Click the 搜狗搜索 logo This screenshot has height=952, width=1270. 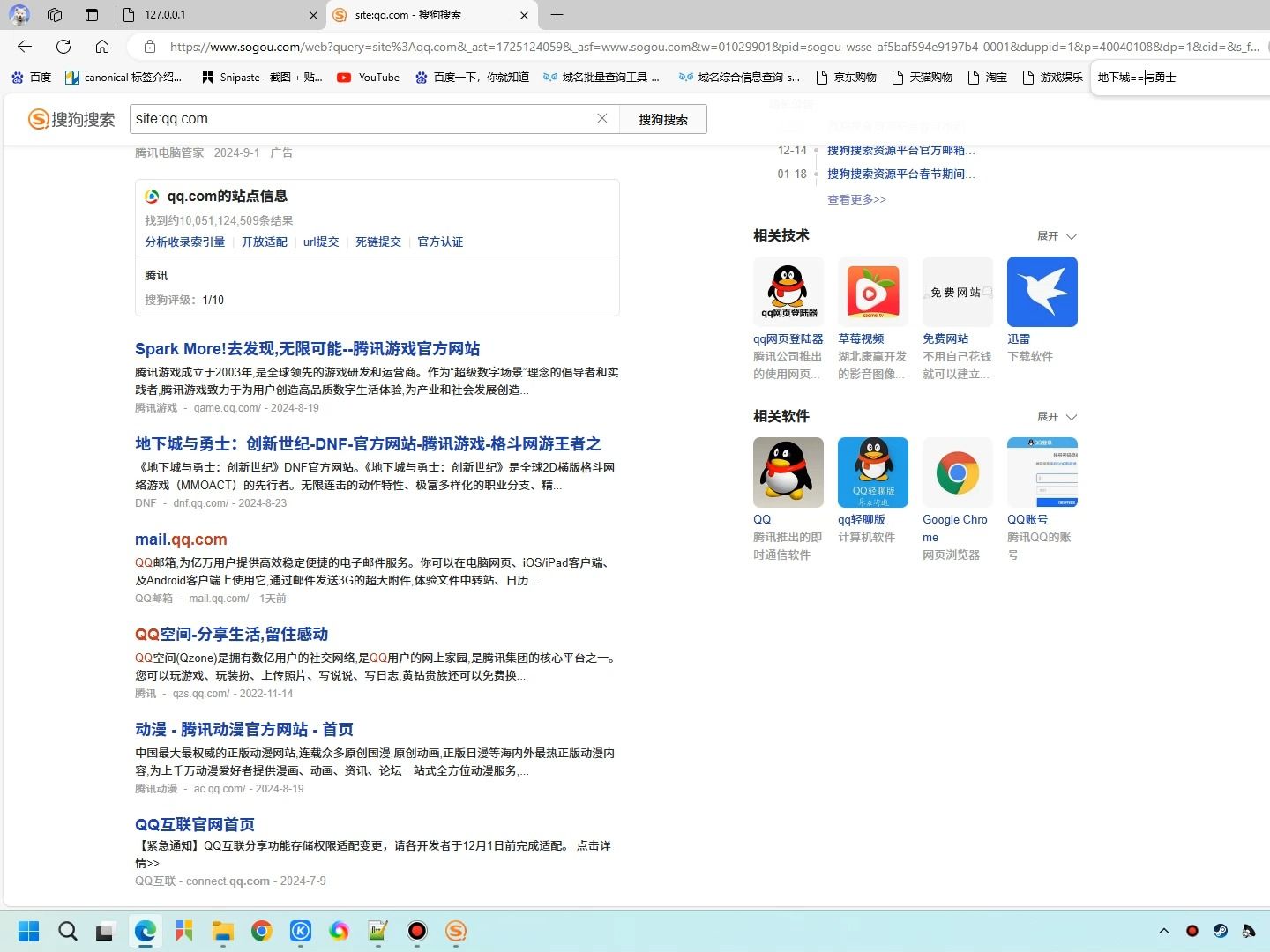tap(71, 119)
